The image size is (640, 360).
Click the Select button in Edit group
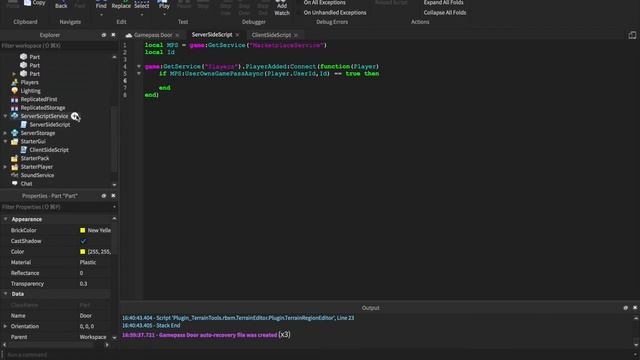click(142, 5)
